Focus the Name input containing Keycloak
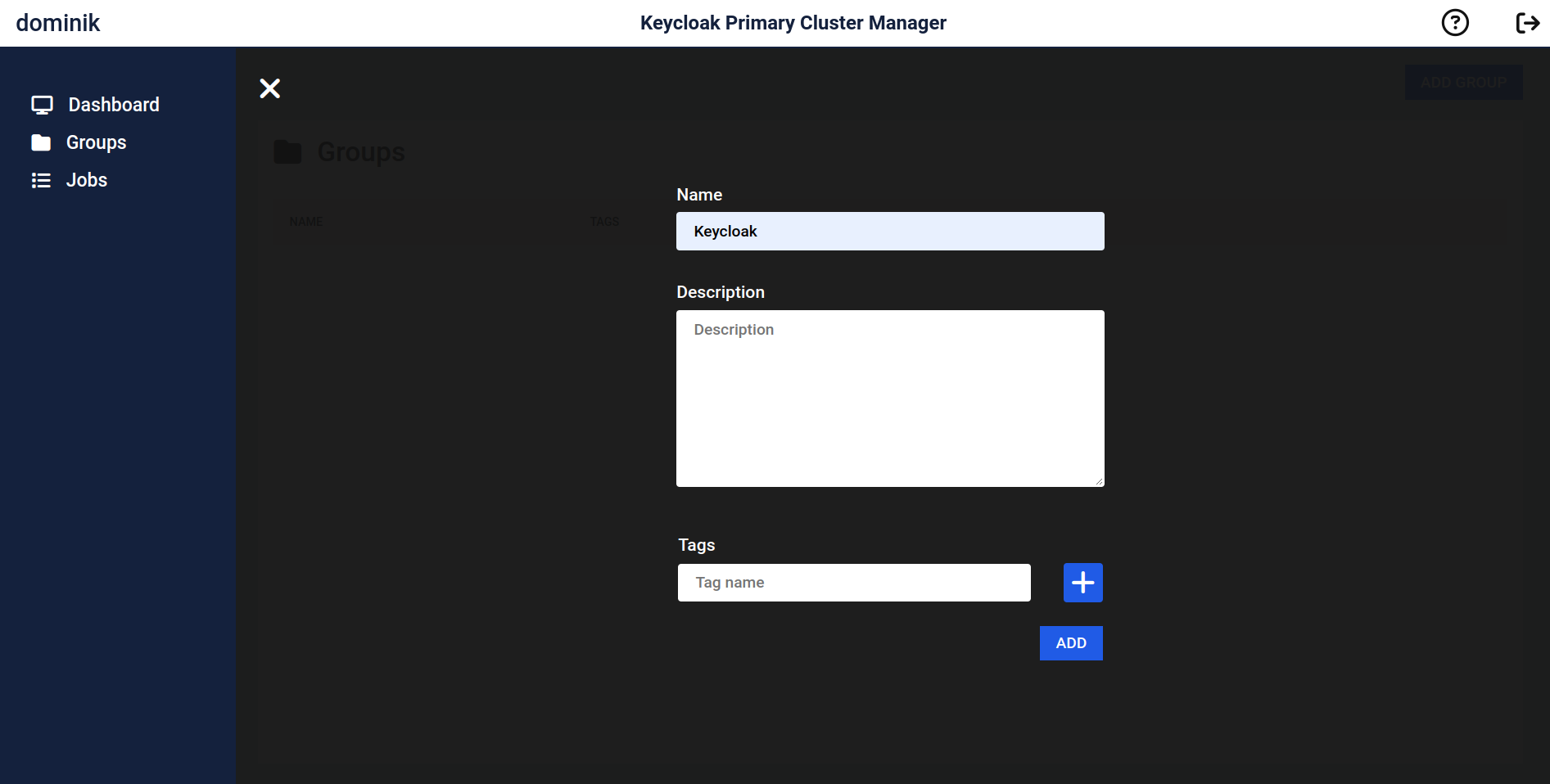The width and height of the screenshot is (1550, 784). pyautogui.click(x=889, y=231)
